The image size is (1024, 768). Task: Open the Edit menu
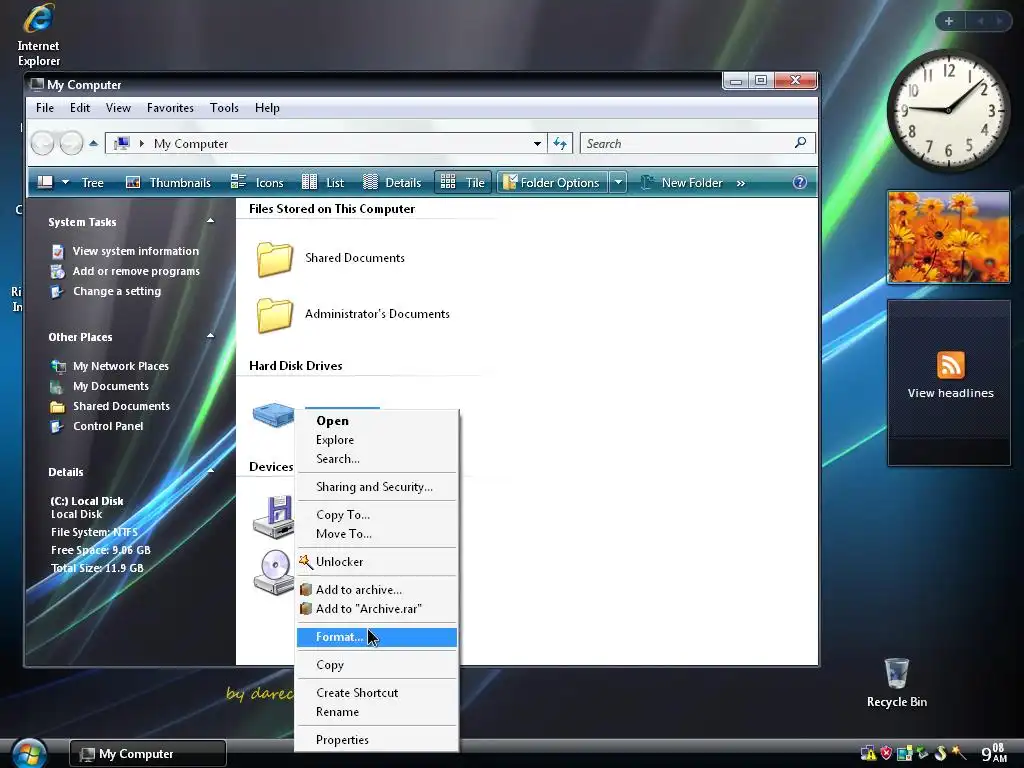click(80, 108)
